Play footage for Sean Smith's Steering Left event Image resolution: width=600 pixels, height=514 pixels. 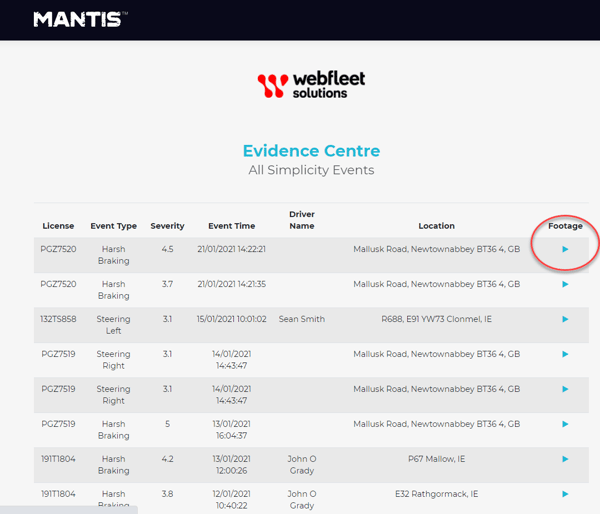(565, 319)
